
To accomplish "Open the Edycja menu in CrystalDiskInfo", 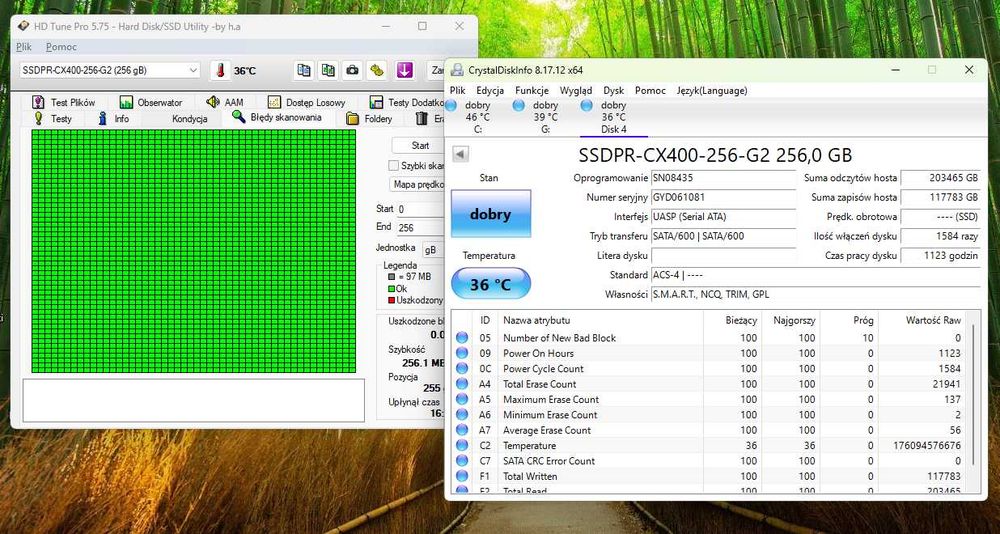I will [490, 91].
